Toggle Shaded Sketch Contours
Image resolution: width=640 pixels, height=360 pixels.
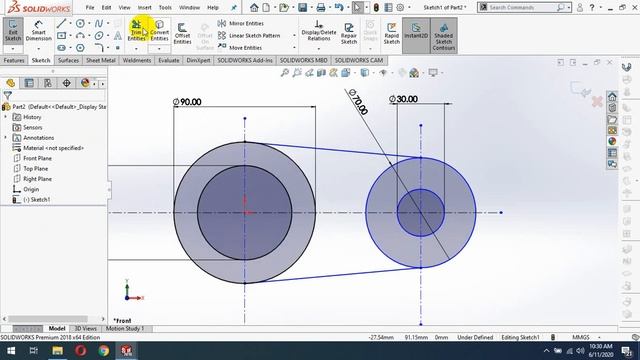pos(444,36)
